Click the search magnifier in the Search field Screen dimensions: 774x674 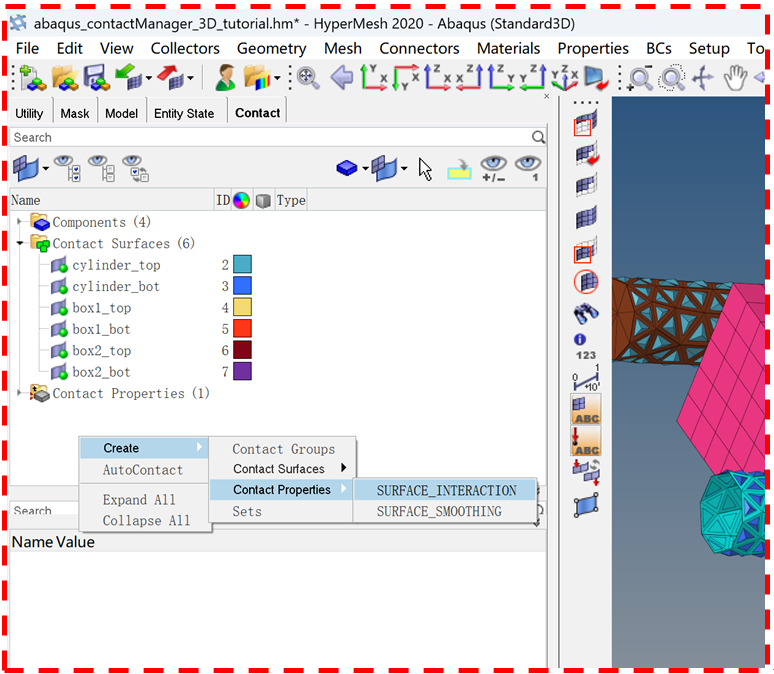[x=539, y=137]
